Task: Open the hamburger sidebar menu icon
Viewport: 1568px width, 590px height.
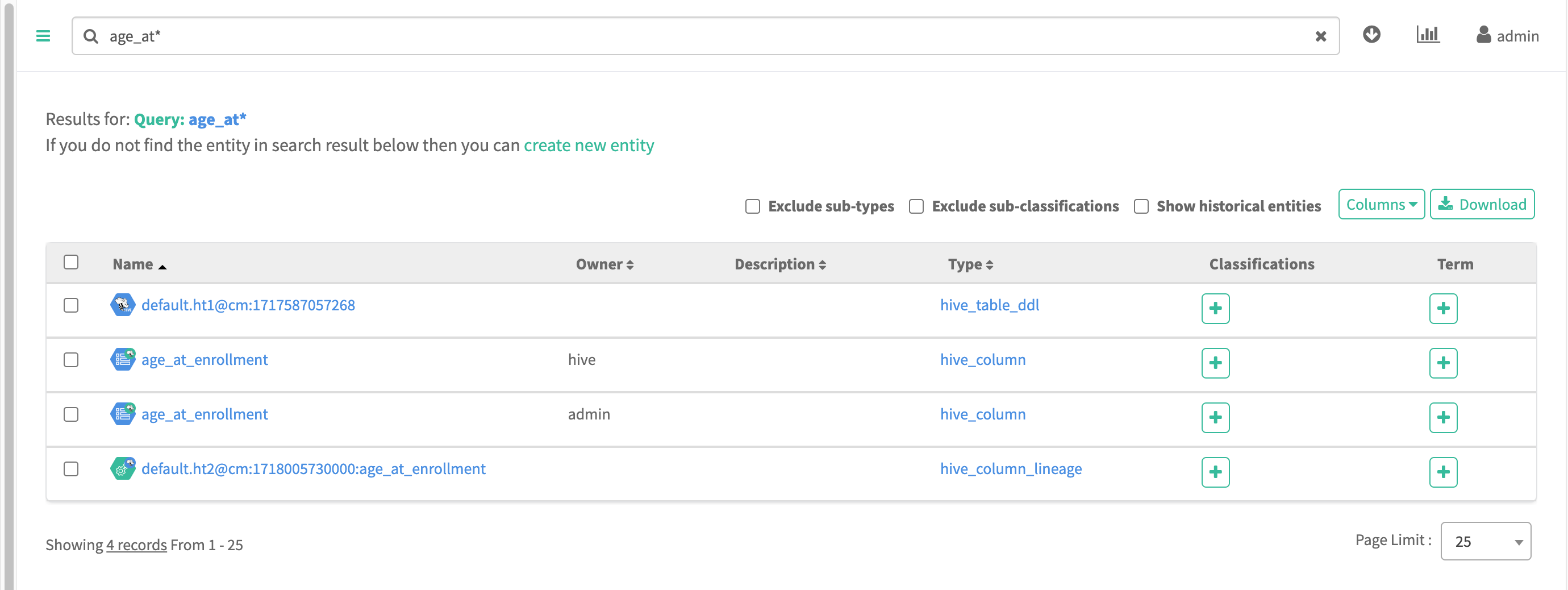Action: (43, 36)
